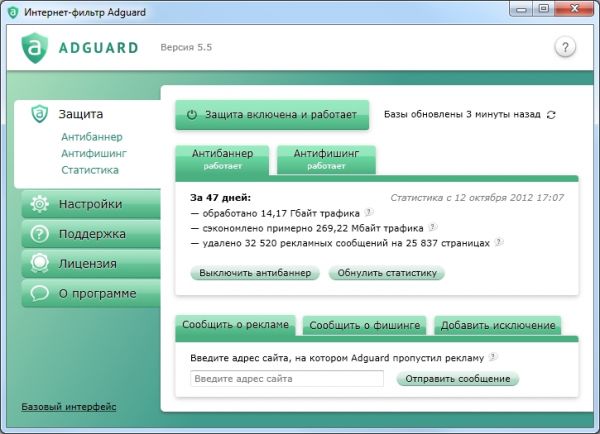This screenshot has width=600, height=434.
Task: Click the title bar Adguard shield icon
Action: coord(13,12)
